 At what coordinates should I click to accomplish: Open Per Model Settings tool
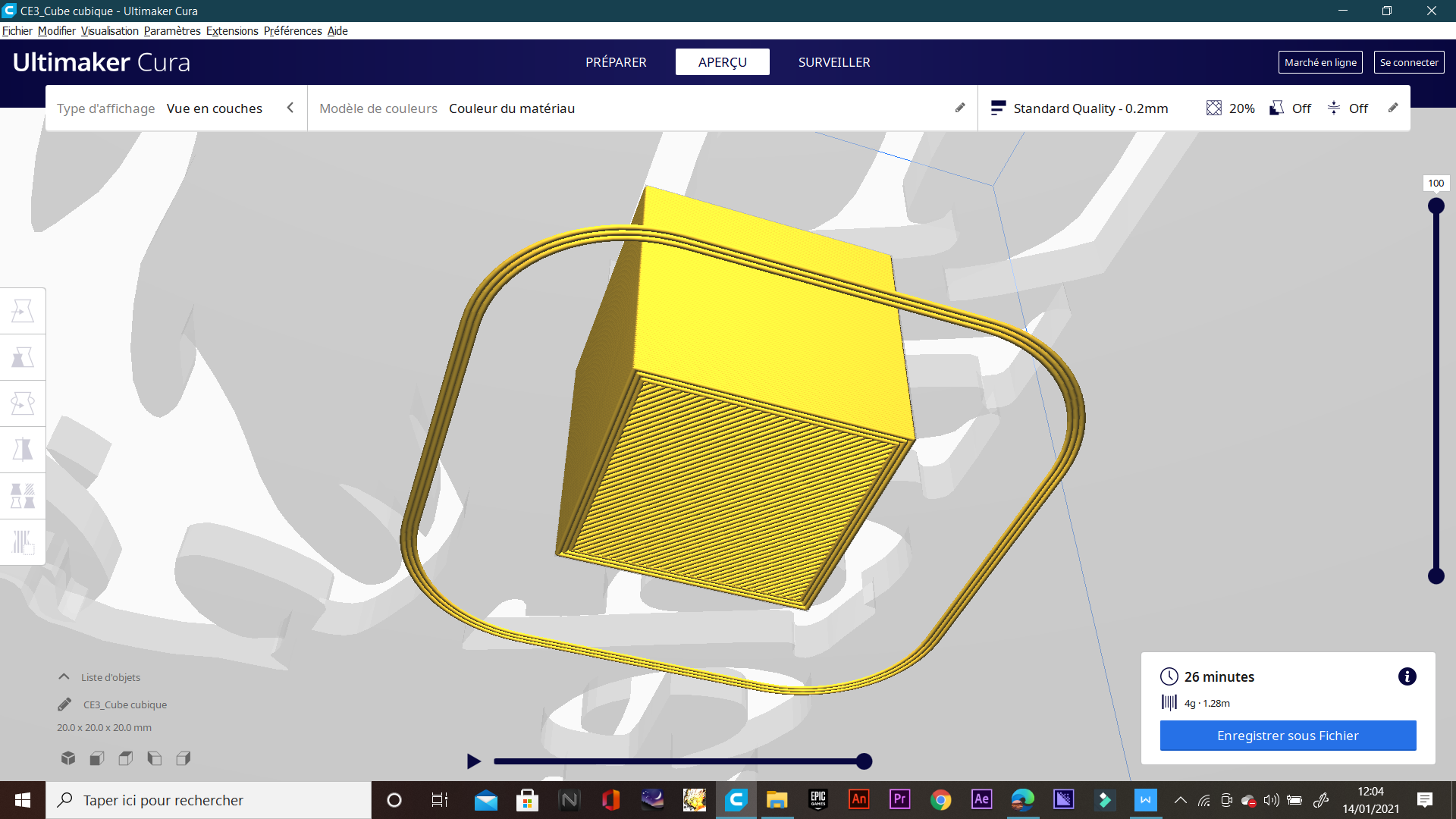coord(23,496)
